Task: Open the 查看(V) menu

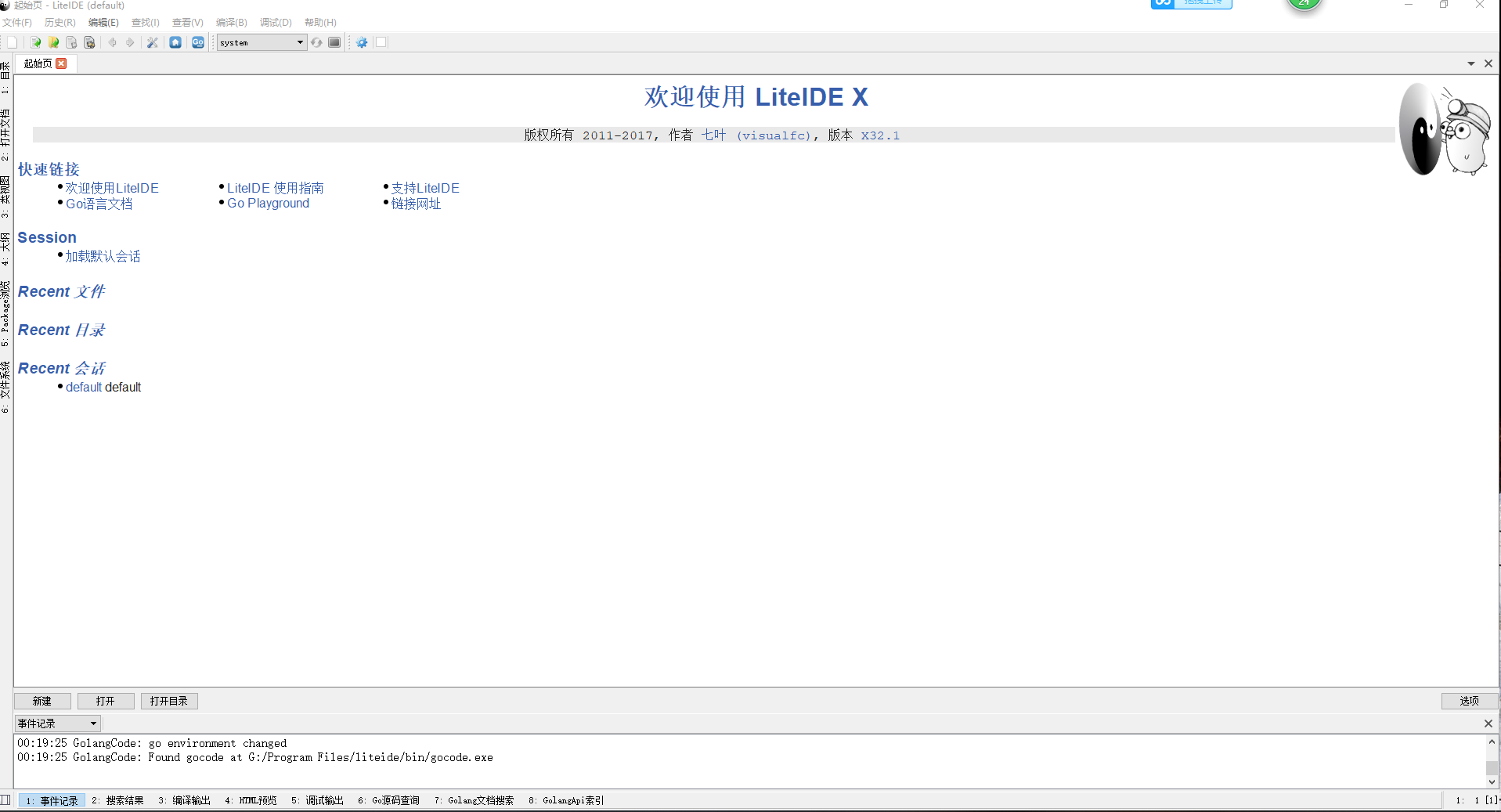Action: tap(188, 23)
